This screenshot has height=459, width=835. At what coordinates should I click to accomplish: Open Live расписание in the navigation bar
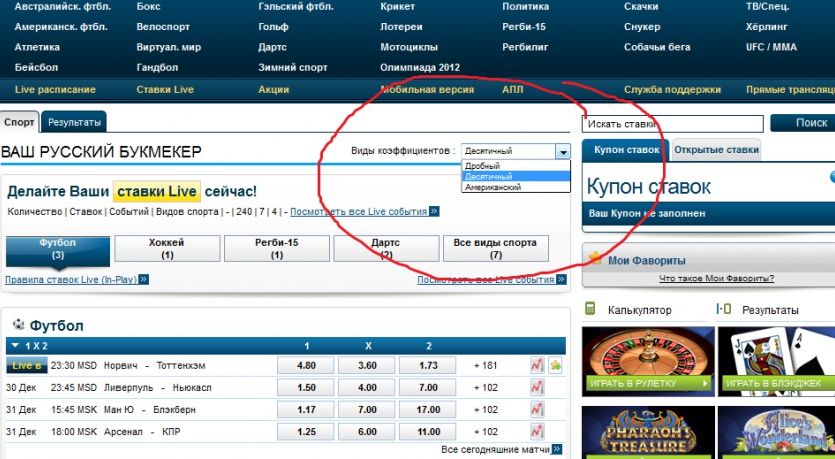point(55,89)
